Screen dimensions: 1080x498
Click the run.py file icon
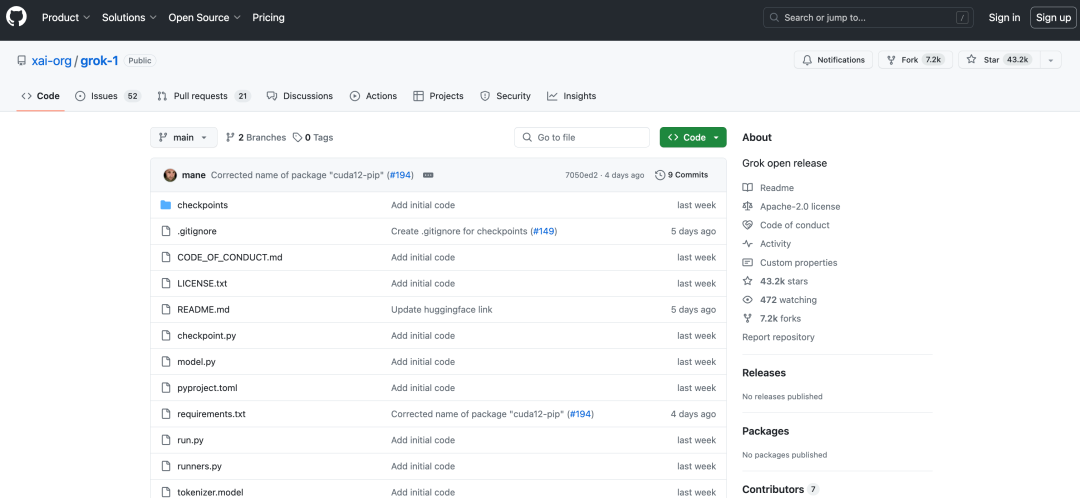(x=165, y=441)
